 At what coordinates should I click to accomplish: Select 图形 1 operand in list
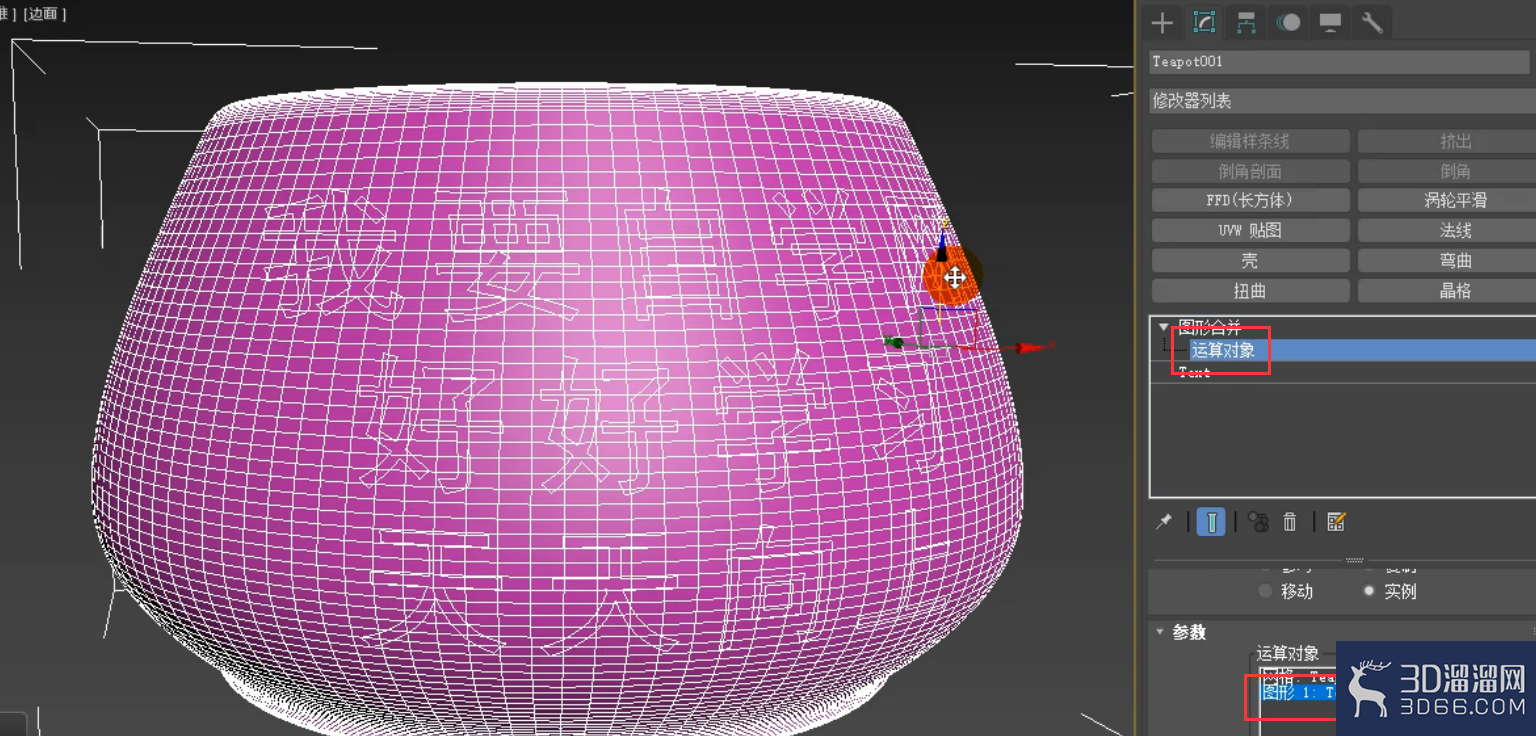[x=1298, y=692]
